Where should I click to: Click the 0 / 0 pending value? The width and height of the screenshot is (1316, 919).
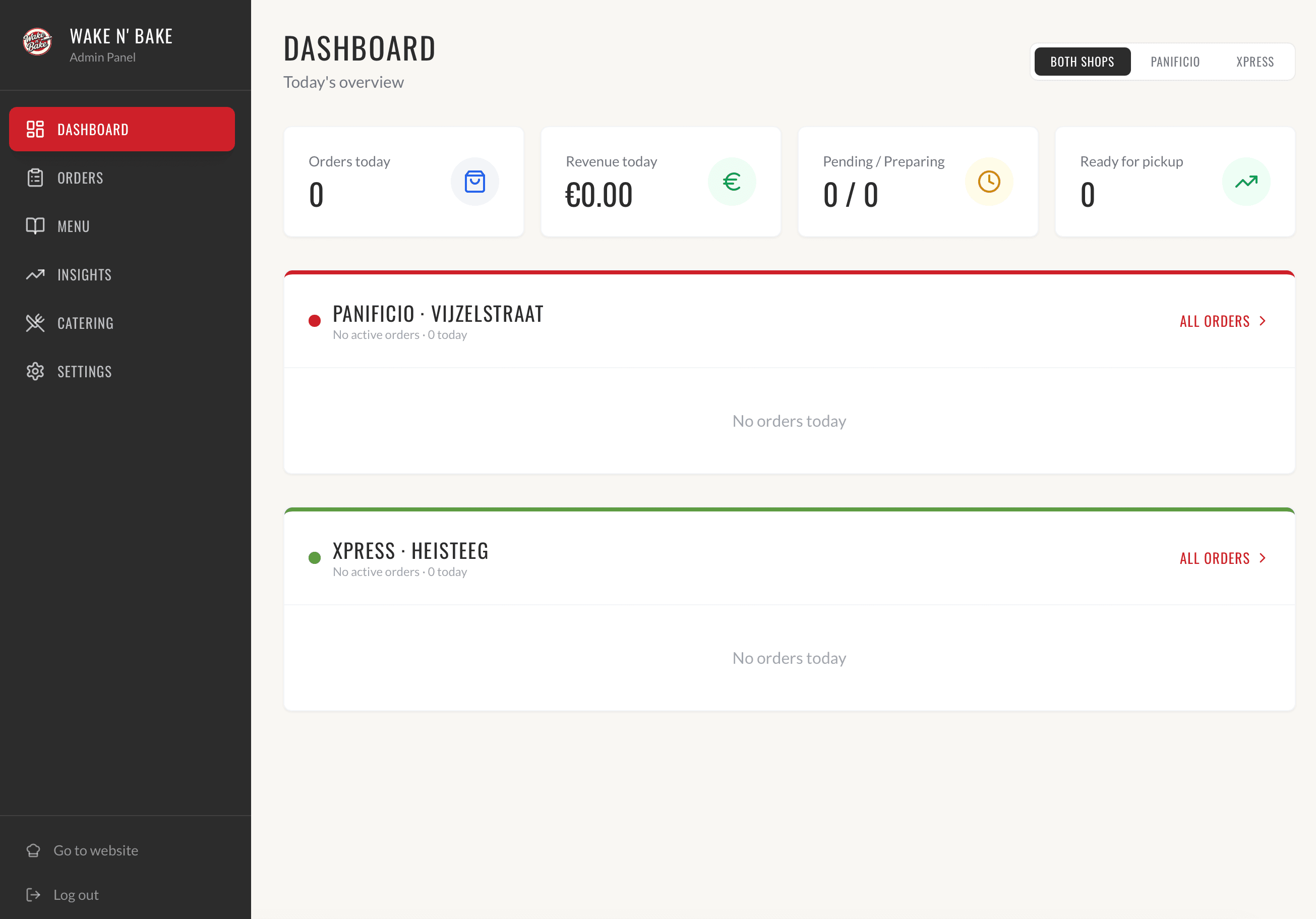[x=851, y=195]
